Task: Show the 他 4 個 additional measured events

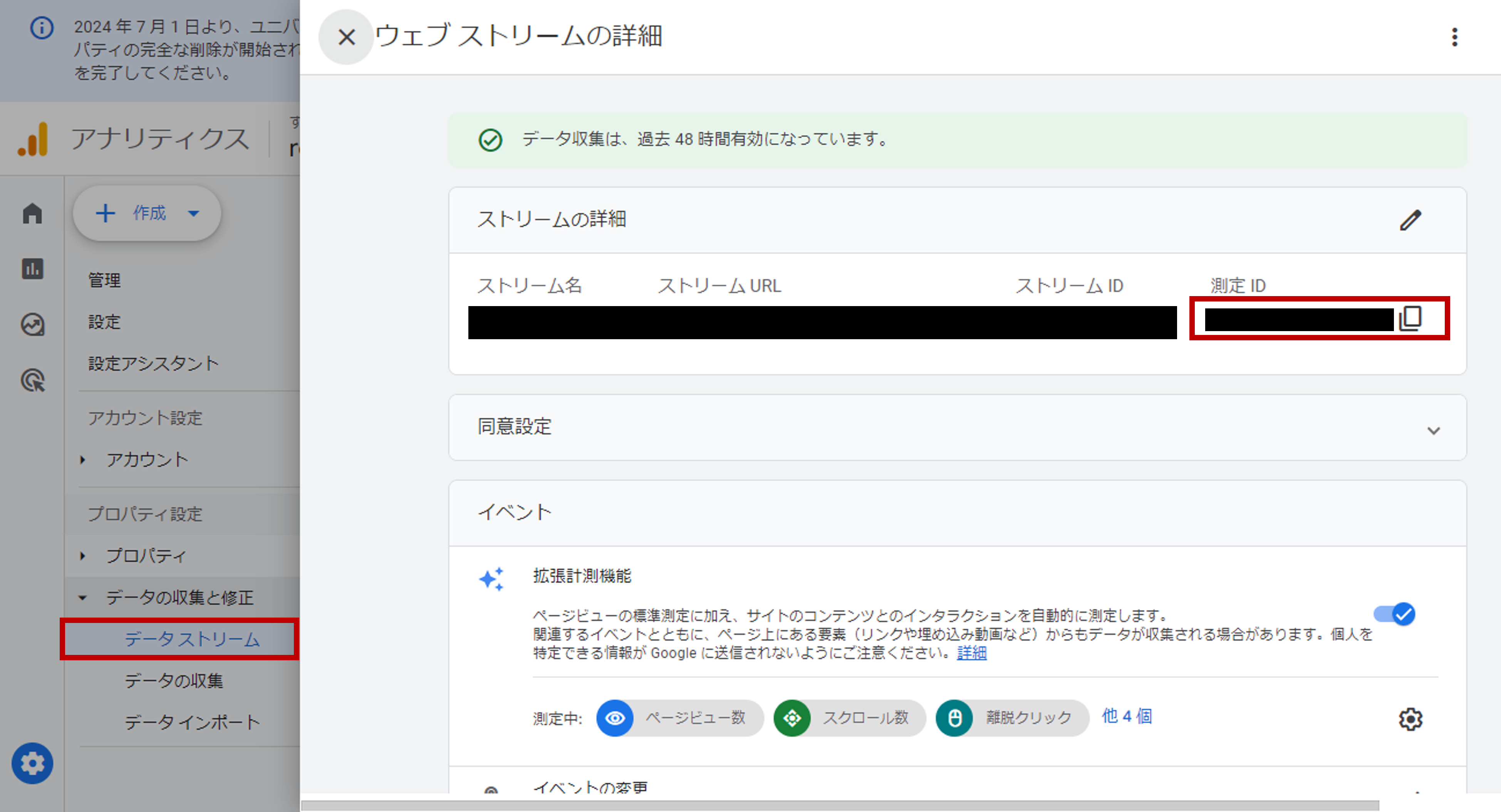Action: pos(1127,717)
